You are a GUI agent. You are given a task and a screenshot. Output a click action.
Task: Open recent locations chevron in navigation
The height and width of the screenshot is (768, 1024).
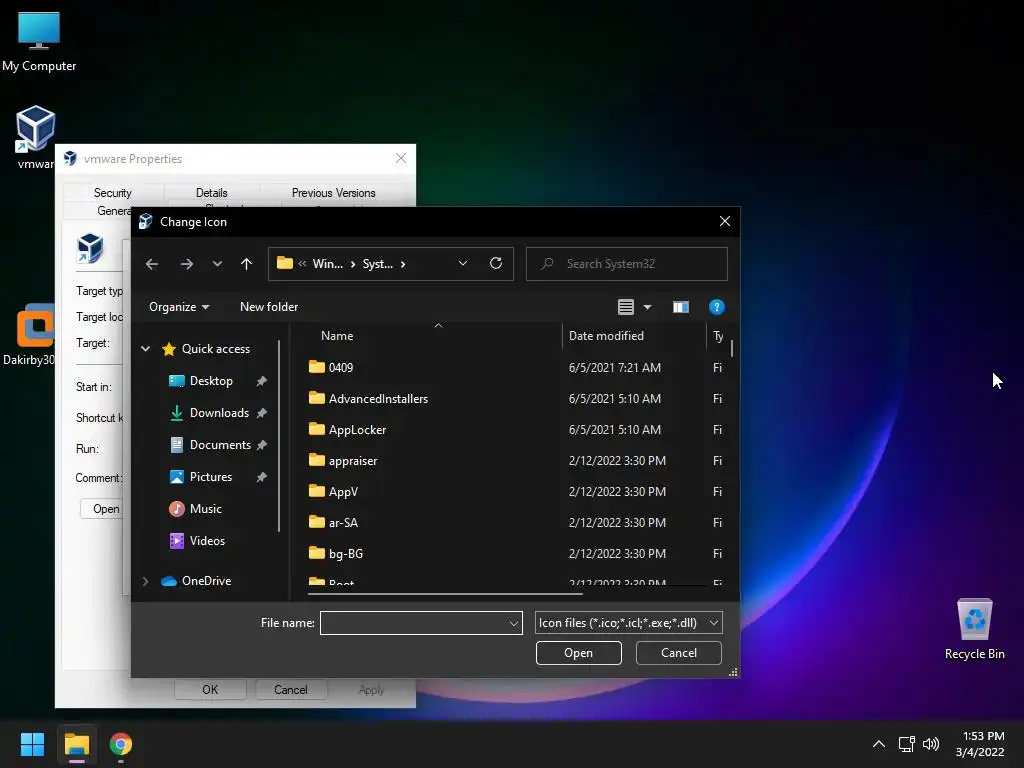click(x=217, y=264)
